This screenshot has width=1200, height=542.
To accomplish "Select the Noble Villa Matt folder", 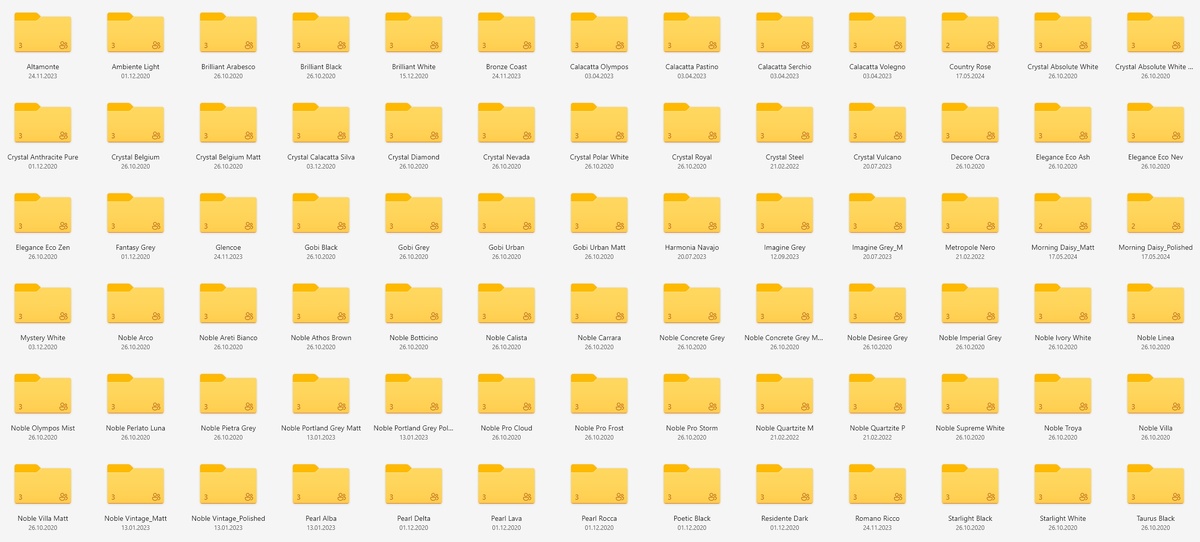I will tap(42, 484).
